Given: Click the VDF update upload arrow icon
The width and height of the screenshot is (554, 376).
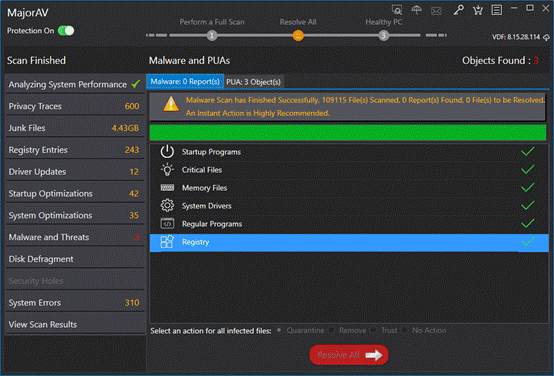Looking at the screenshot, I should [x=546, y=37].
